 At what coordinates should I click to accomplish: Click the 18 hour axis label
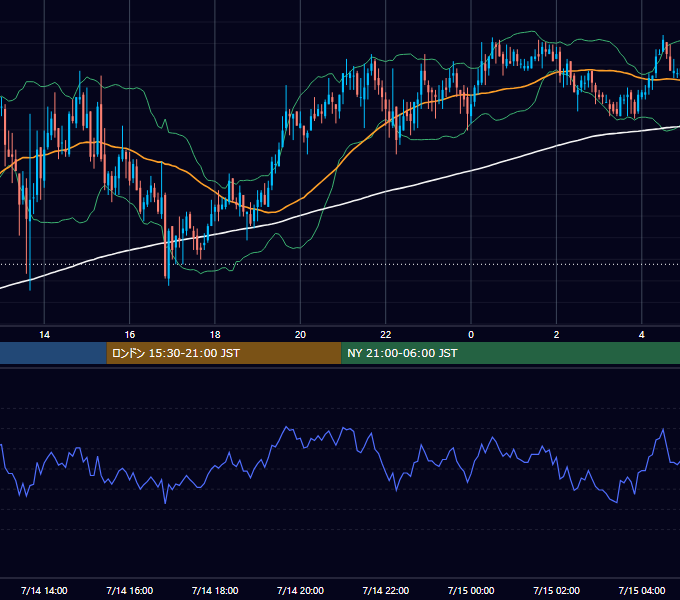pyautogui.click(x=215, y=335)
